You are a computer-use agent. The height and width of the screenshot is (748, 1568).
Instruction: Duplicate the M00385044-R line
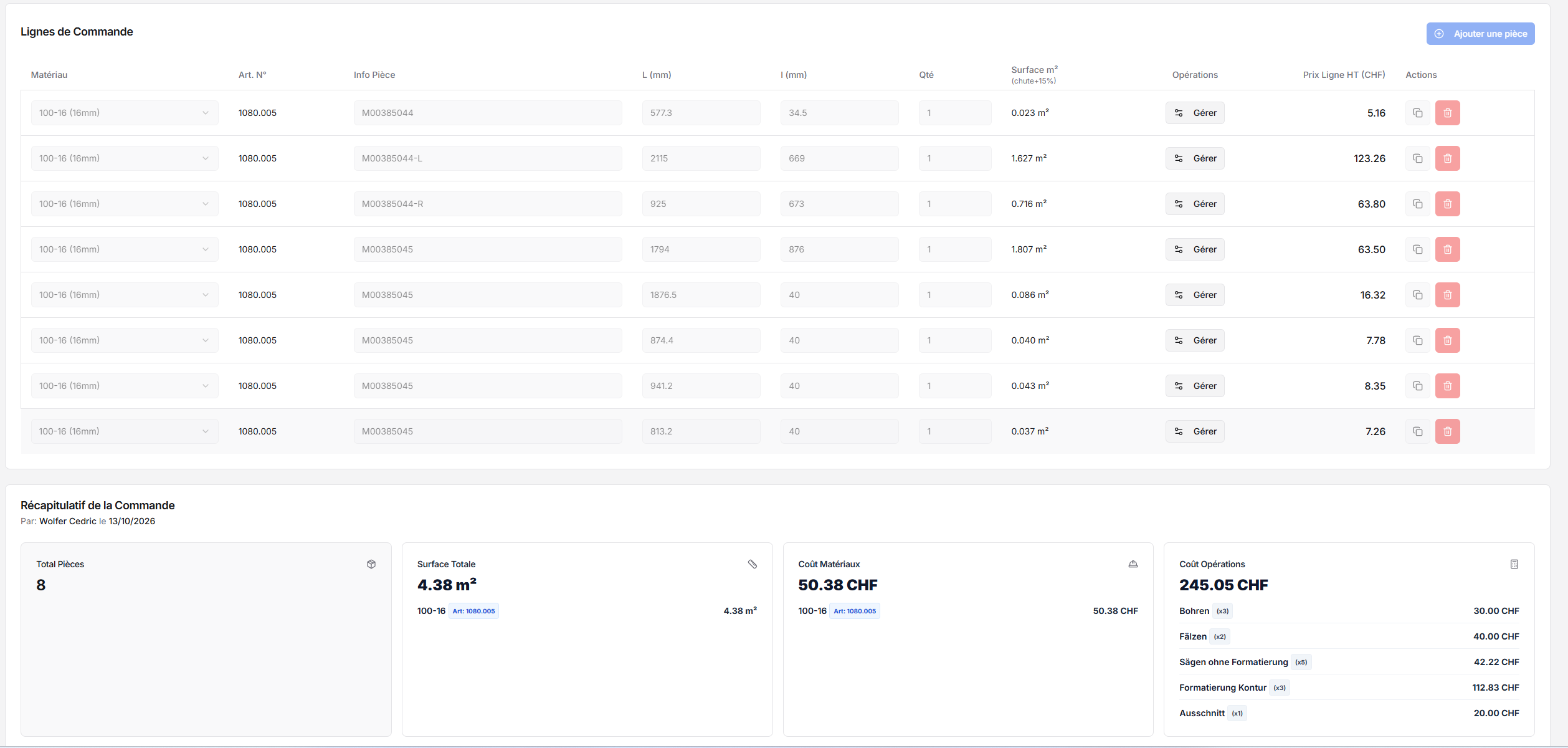tap(1417, 204)
